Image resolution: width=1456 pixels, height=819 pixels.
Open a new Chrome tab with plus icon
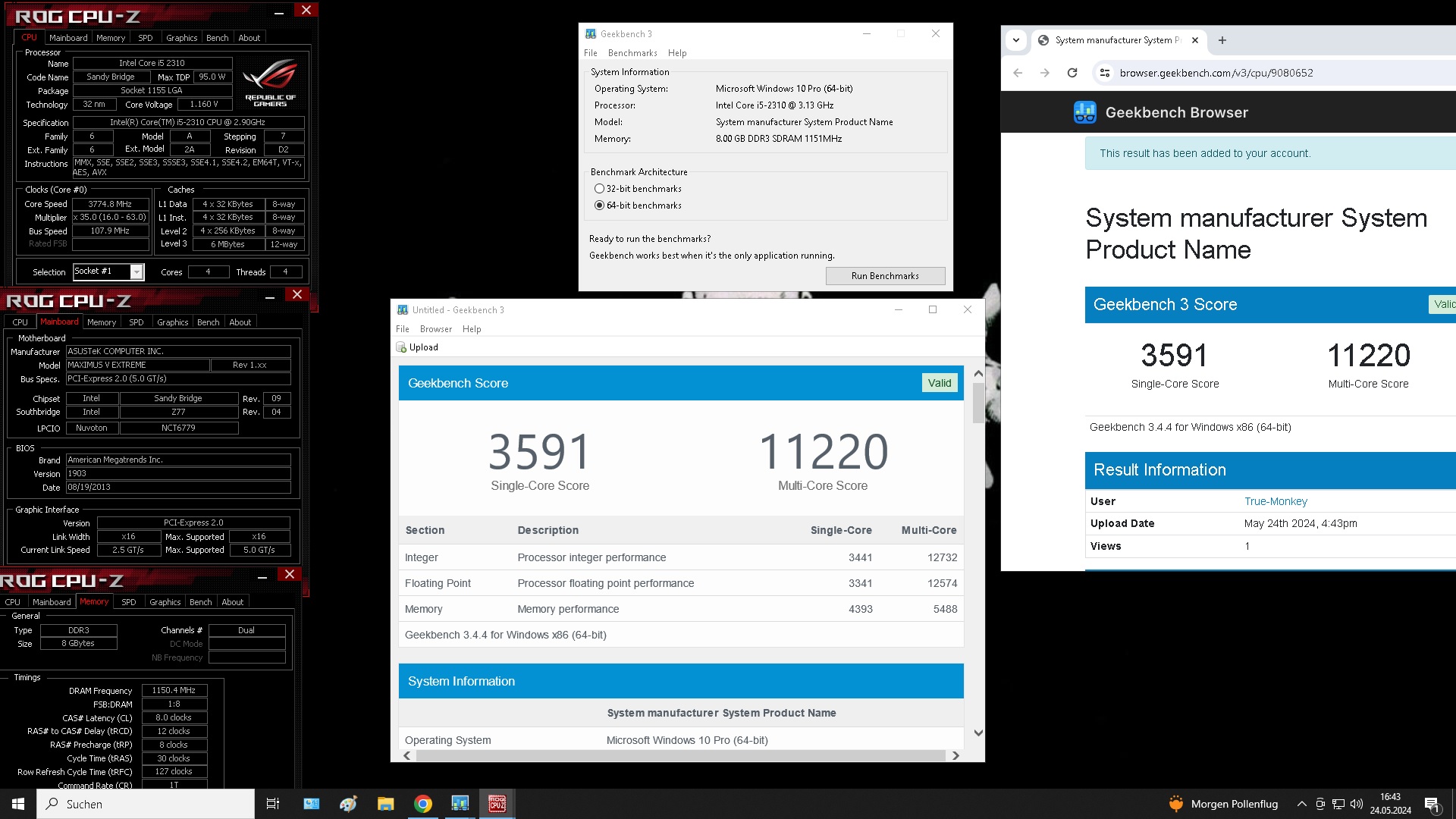pos(1222,40)
